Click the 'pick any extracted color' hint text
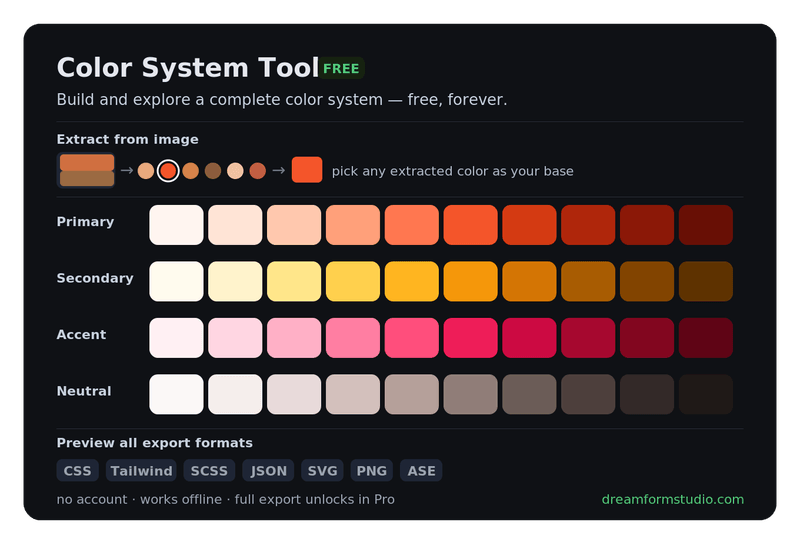 453,171
